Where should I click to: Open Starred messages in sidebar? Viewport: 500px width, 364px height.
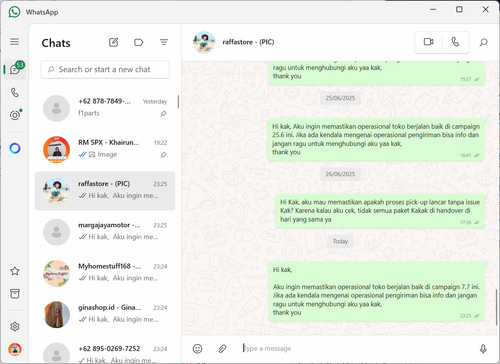15,271
